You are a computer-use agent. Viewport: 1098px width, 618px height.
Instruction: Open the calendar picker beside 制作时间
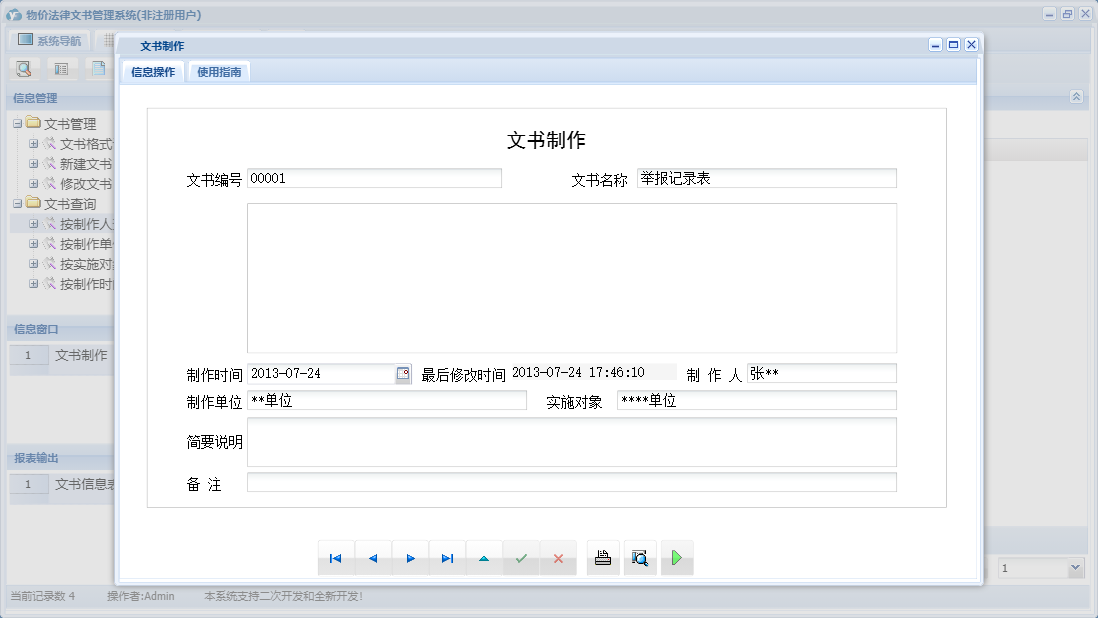(403, 373)
